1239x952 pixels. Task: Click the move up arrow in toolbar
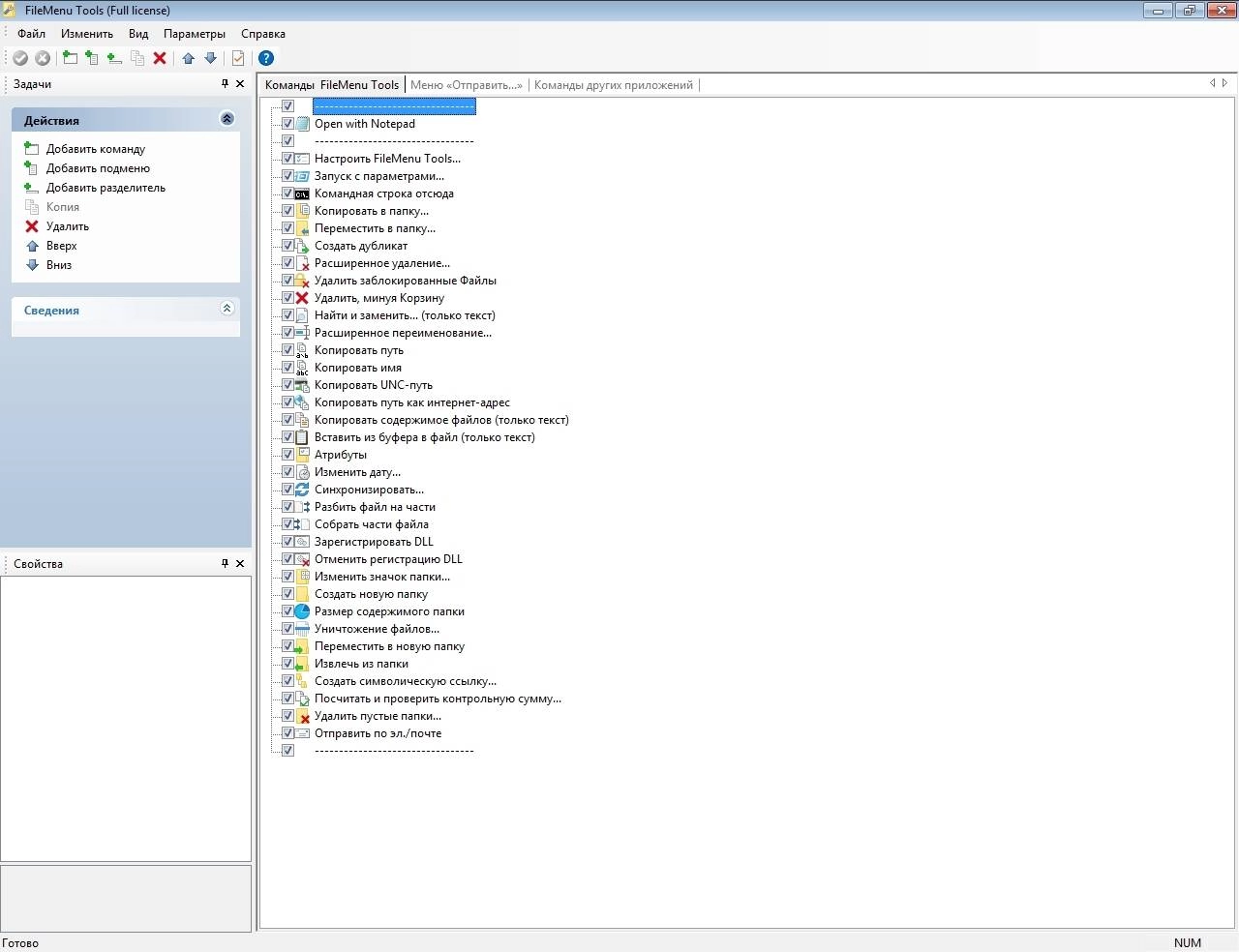pos(189,58)
